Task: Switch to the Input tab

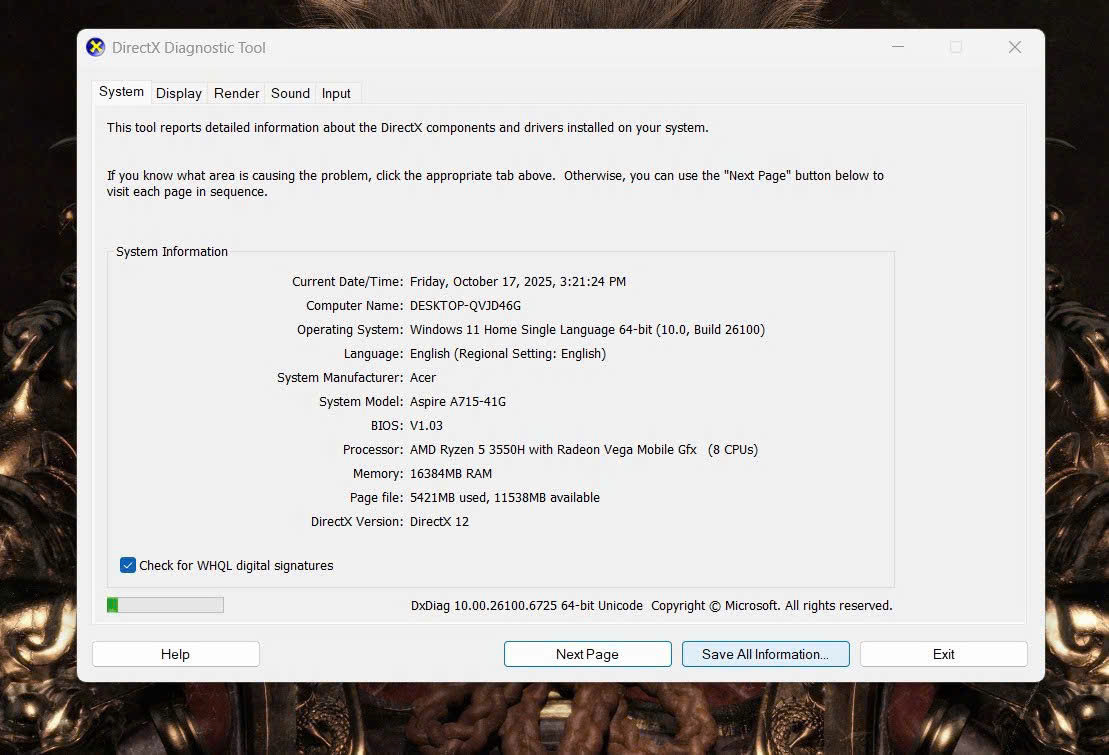Action: (336, 93)
